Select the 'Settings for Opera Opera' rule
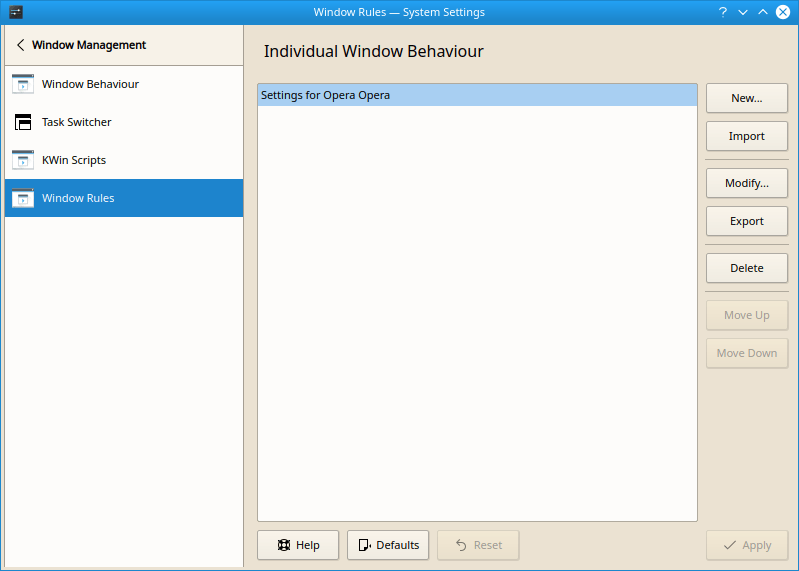799x571 pixels. [x=477, y=95]
